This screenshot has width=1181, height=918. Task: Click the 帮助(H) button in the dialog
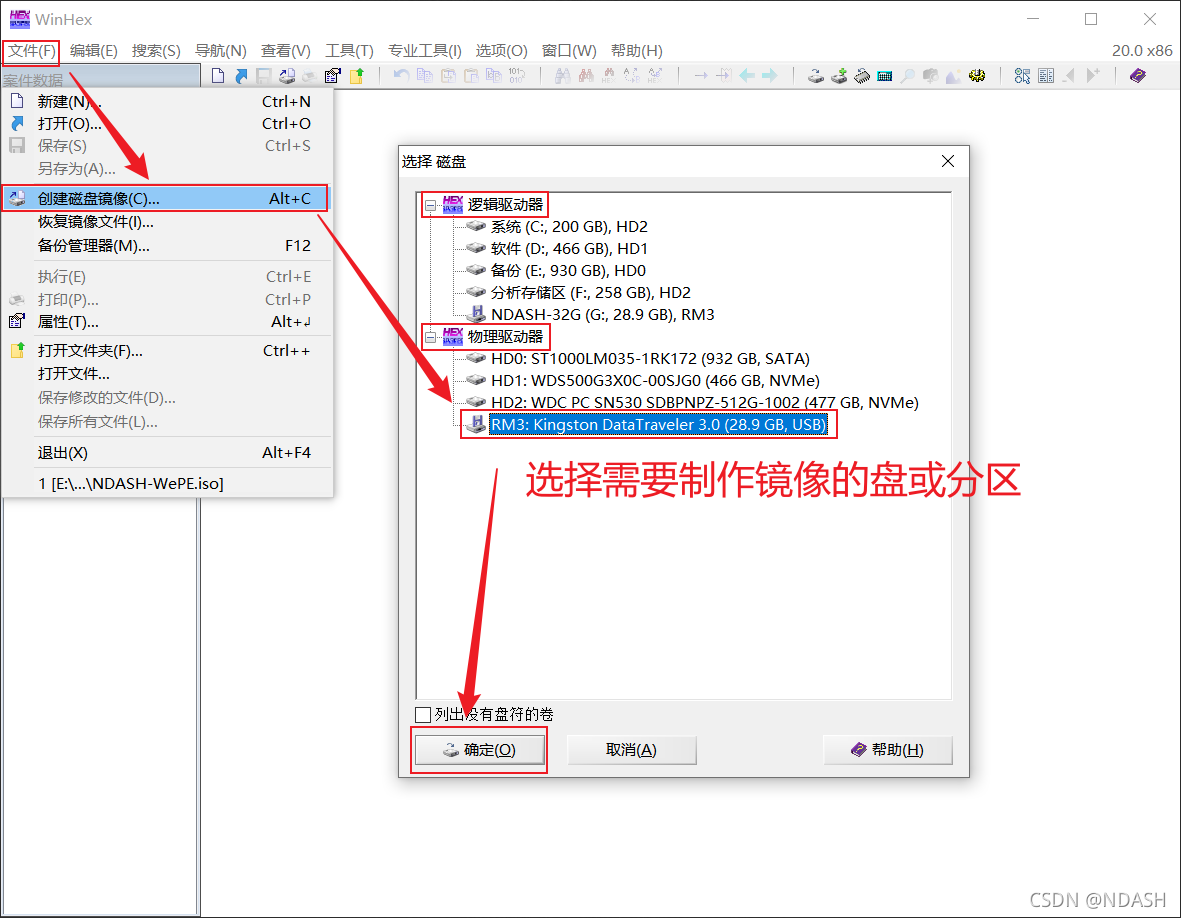click(887, 750)
